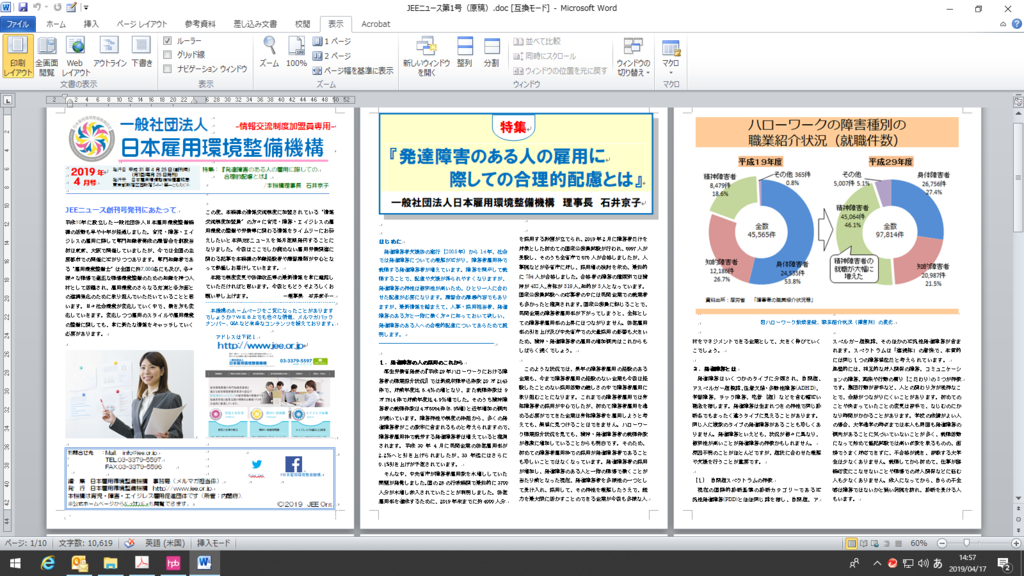Open undo history dropdown arrow

(x=46, y=8)
